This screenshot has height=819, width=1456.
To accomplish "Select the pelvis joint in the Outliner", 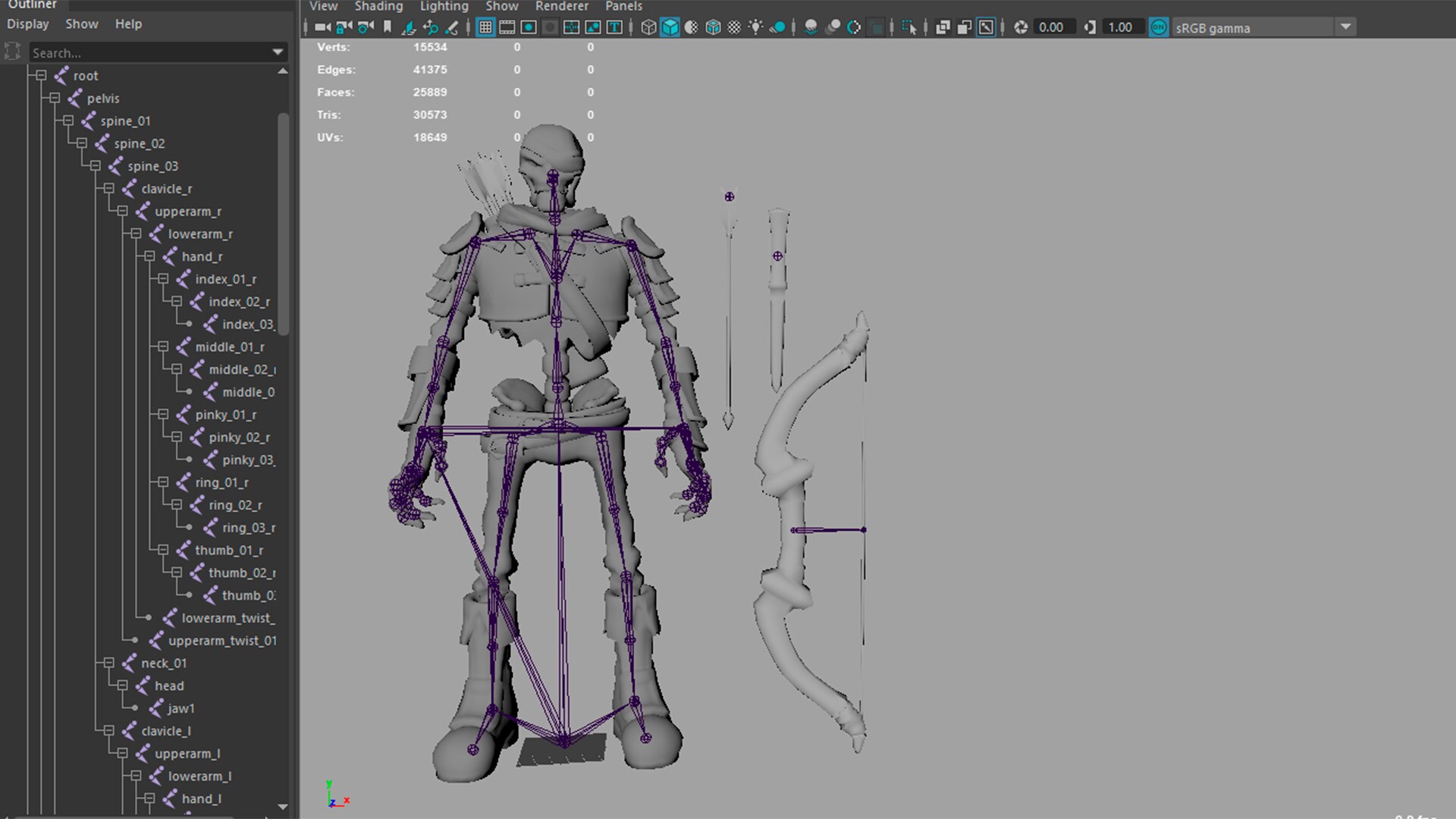I will pyautogui.click(x=103, y=98).
